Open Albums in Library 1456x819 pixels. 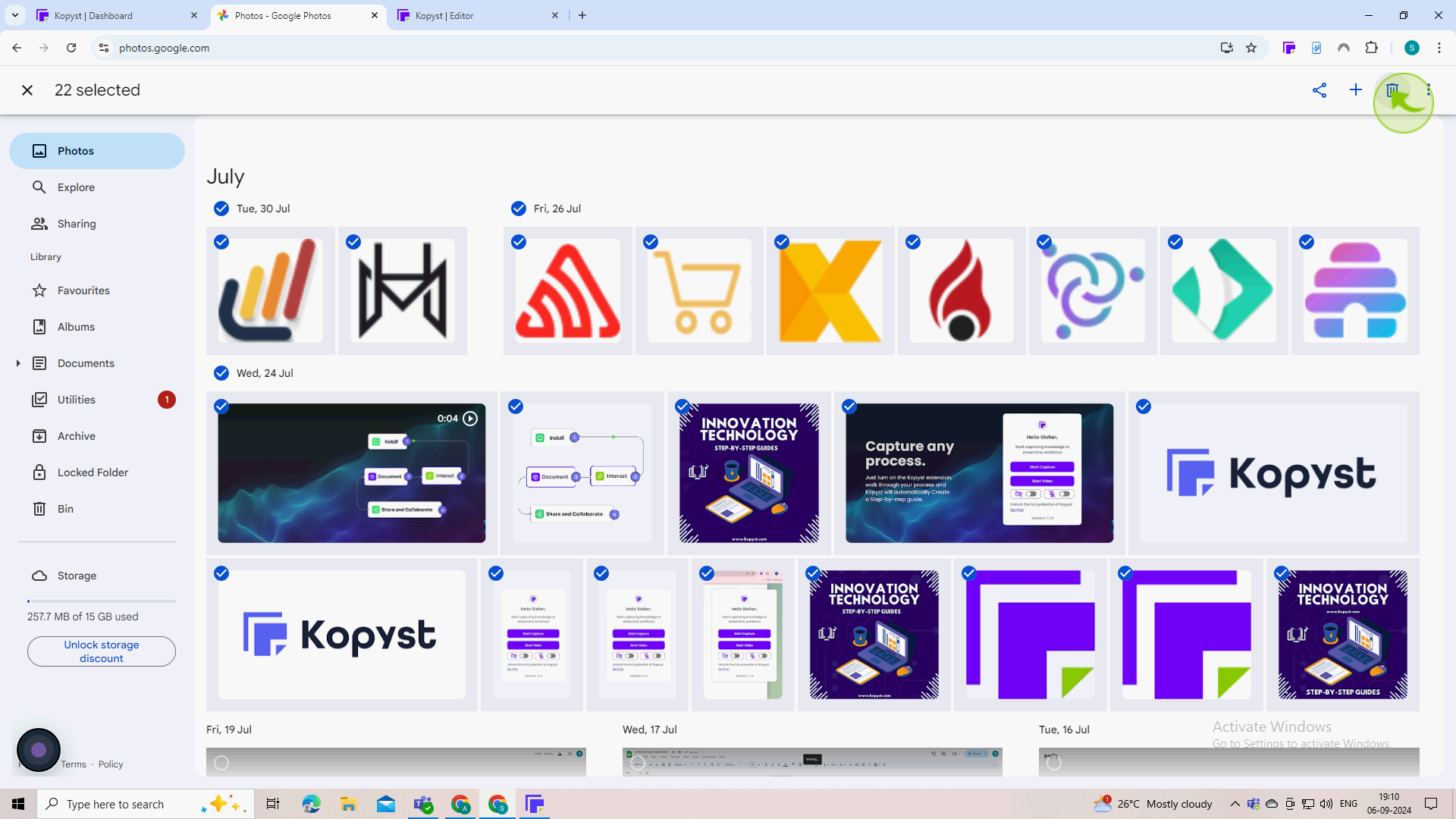point(97,327)
